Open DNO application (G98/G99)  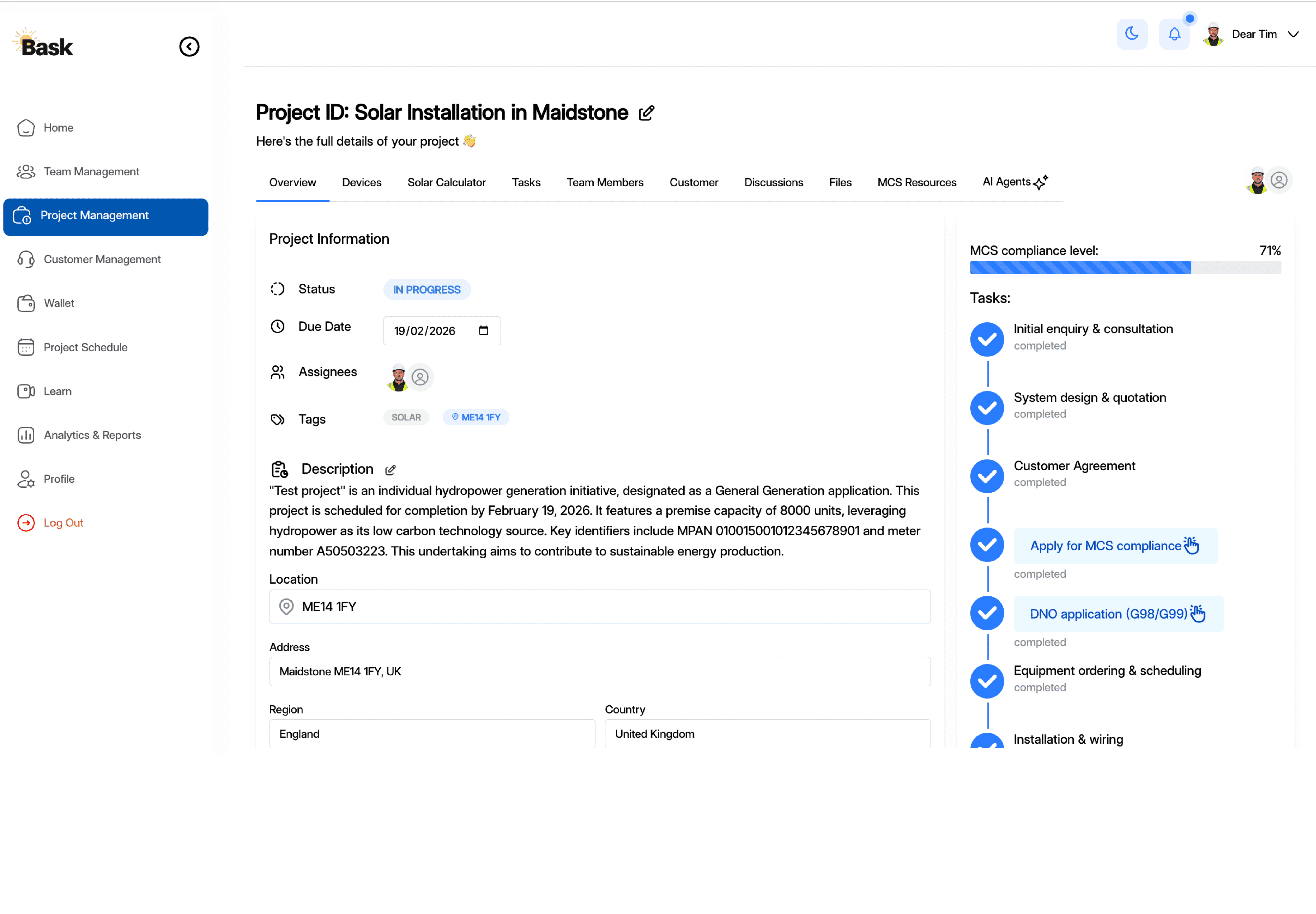pyautogui.click(x=1118, y=614)
